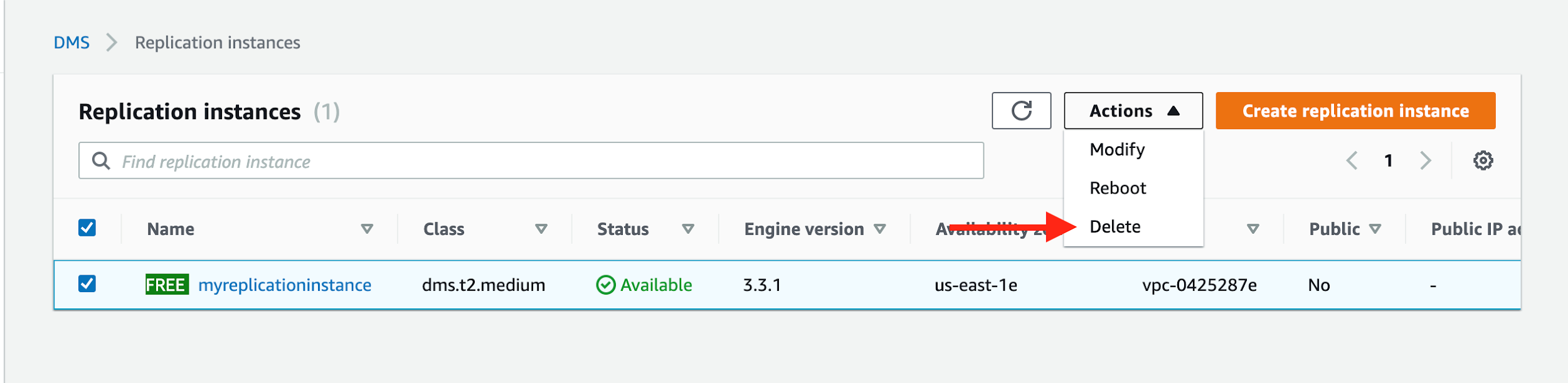The height and width of the screenshot is (383, 1568).
Task: Click the No value in Public column
Action: 1319,285
